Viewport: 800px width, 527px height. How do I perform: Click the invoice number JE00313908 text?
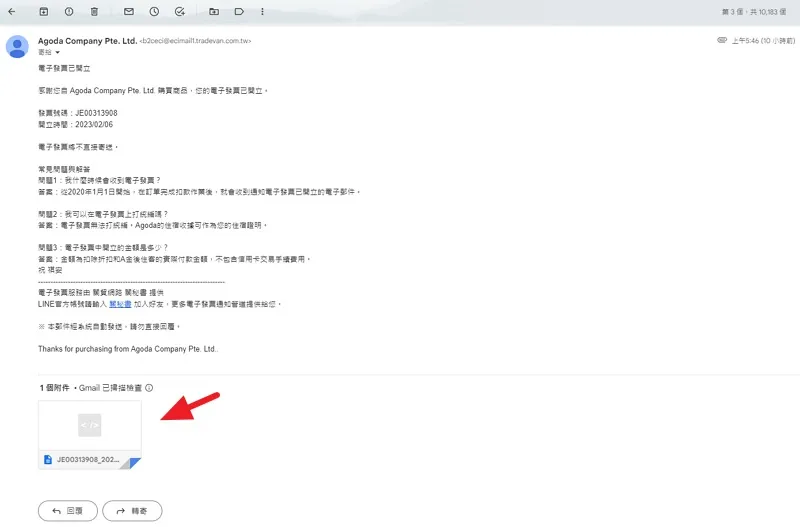96,113
